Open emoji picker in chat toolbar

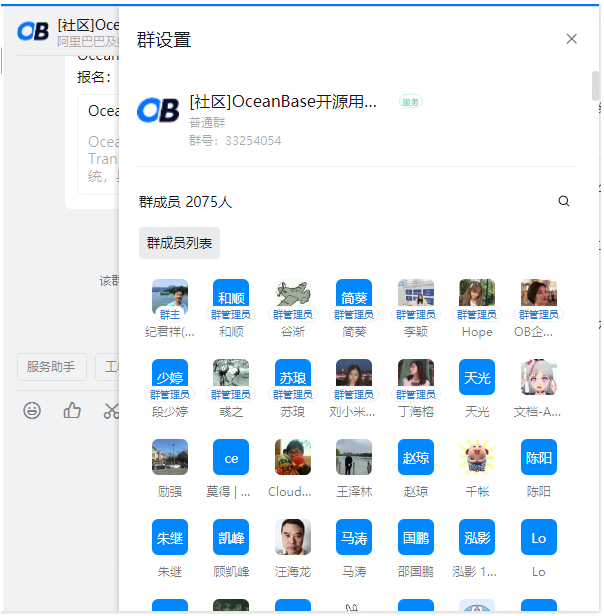(32, 411)
